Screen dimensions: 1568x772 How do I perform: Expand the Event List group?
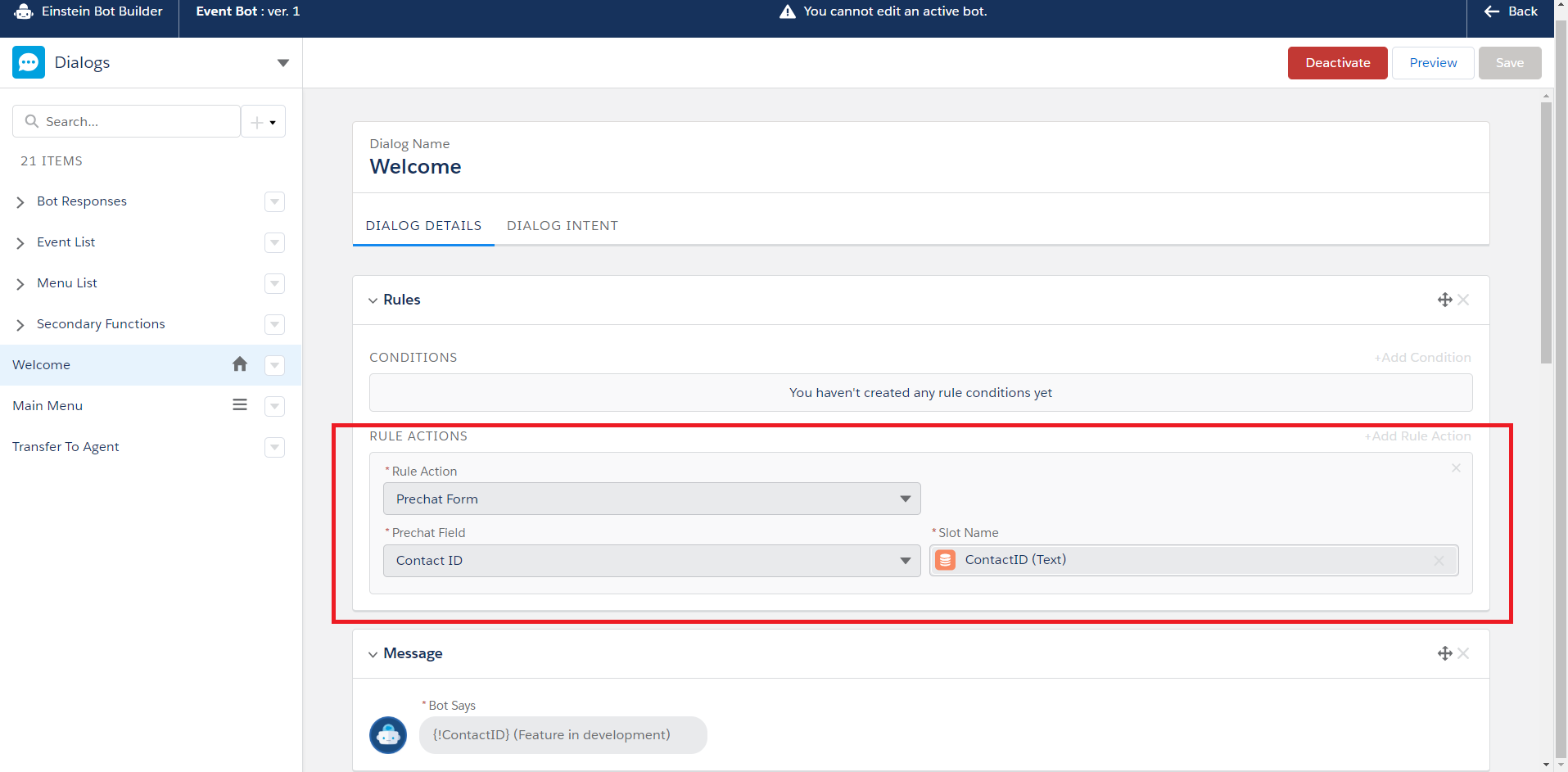(x=20, y=243)
